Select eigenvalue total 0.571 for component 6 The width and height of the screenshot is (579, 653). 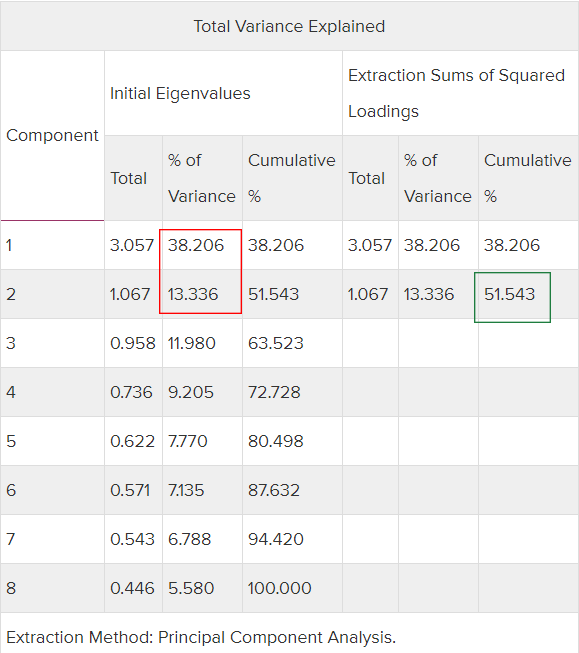pyautogui.click(x=130, y=490)
